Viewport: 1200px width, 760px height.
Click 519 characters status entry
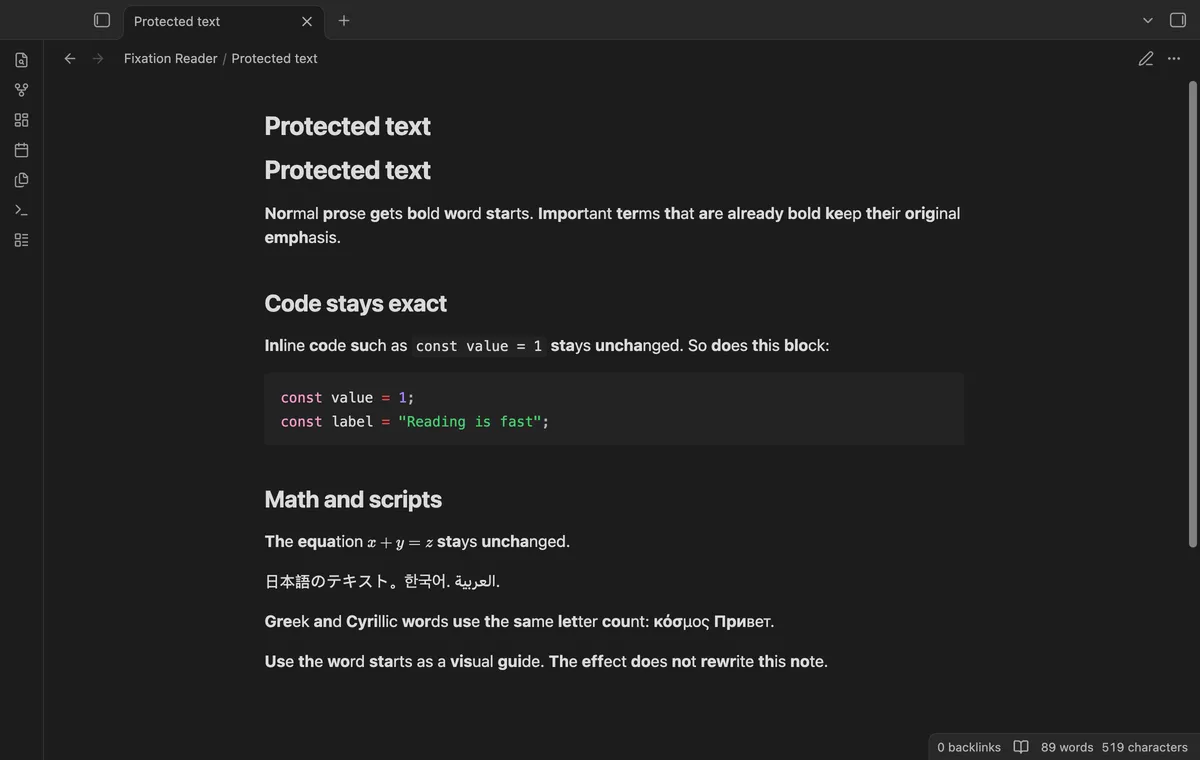click(1145, 747)
